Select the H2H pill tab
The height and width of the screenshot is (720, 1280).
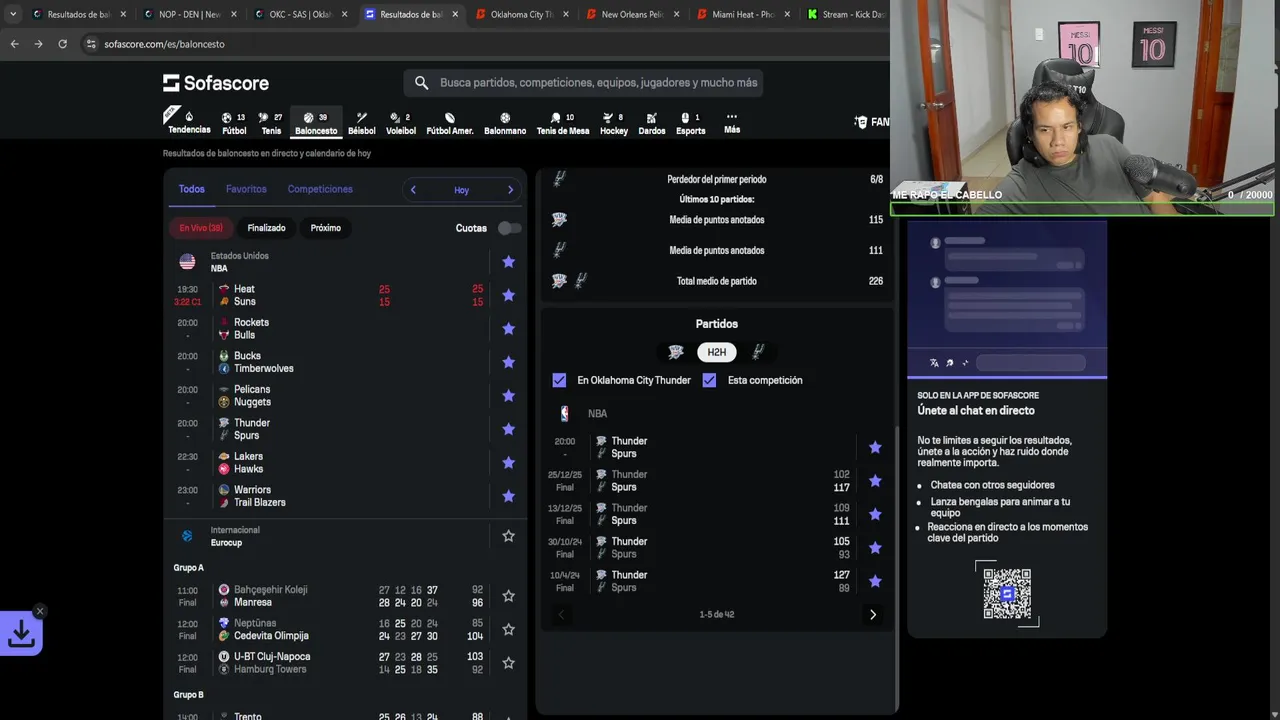[x=717, y=352]
